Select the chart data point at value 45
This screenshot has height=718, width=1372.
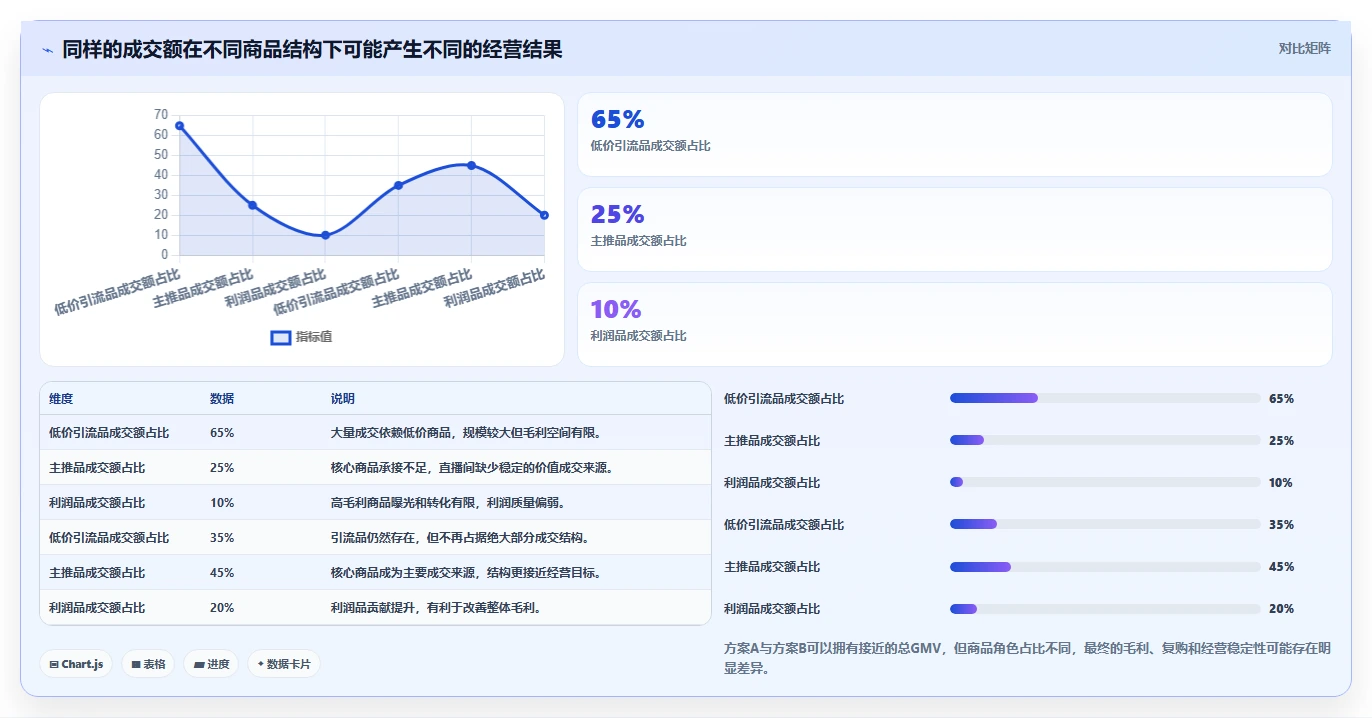point(471,165)
